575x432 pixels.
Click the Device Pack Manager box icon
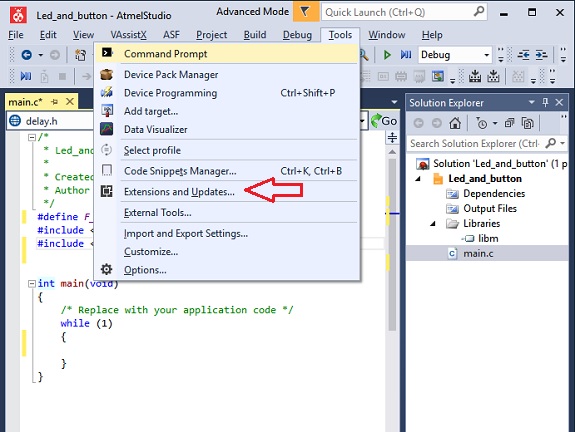click(x=107, y=74)
